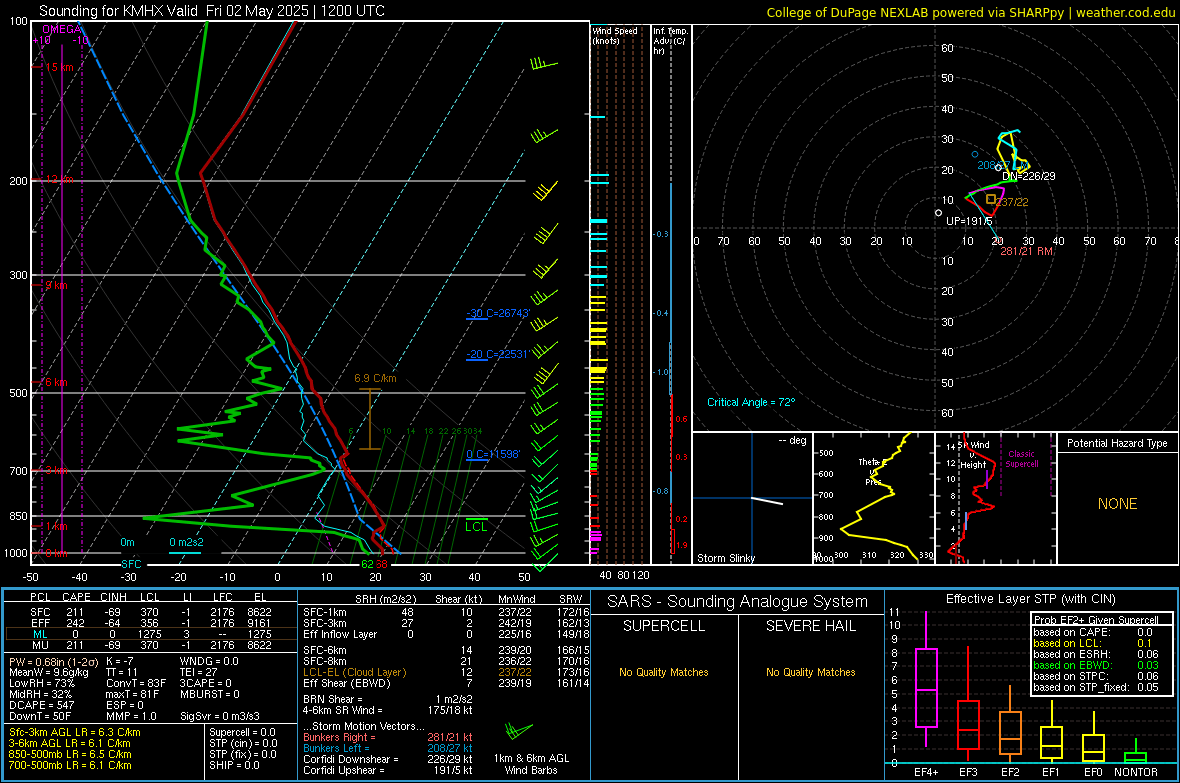Click the based on EBWD: 0.03 line
Image resolution: width=1180 pixels, height=783 pixels.
point(1096,665)
